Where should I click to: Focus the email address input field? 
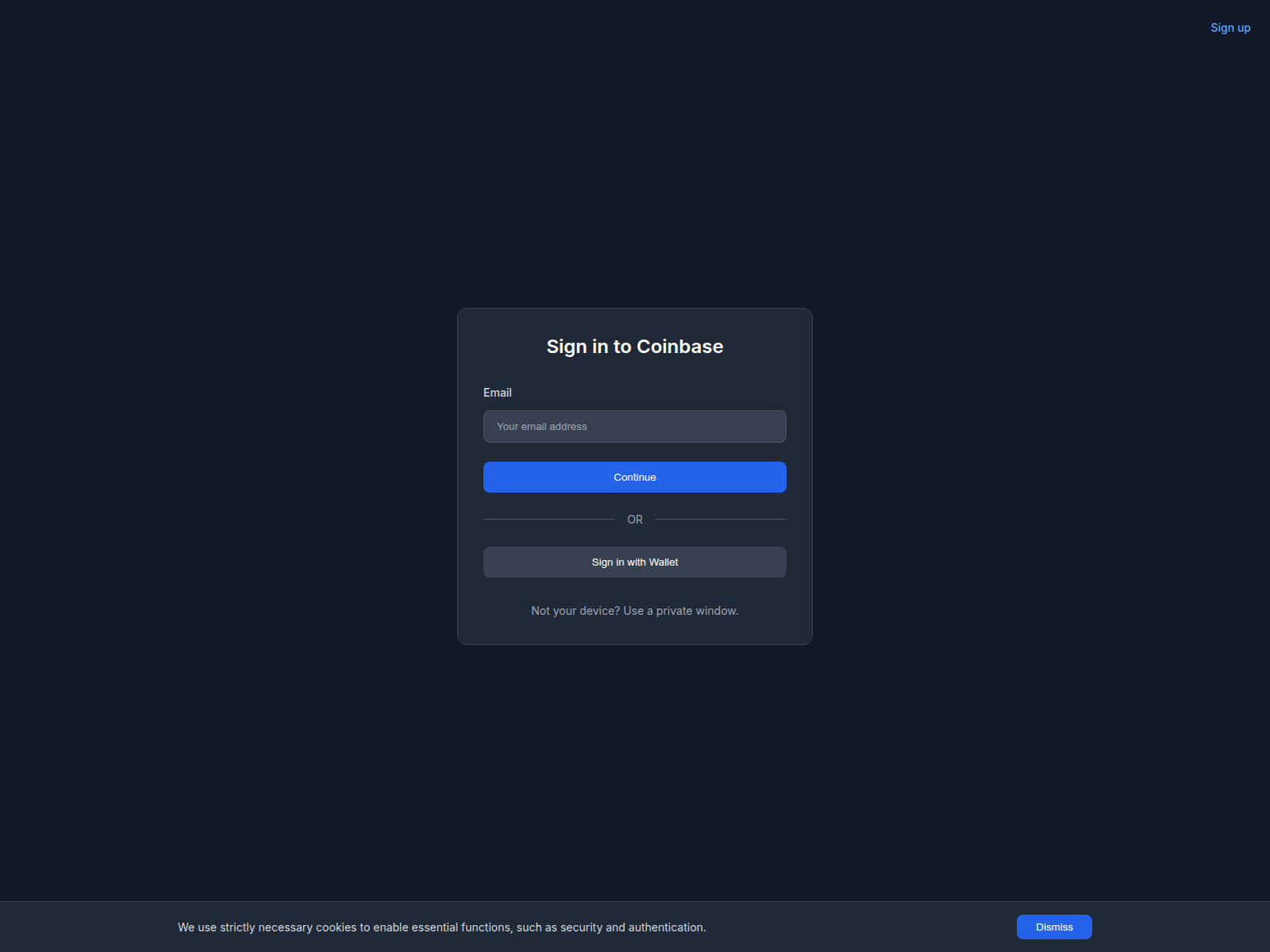point(635,426)
